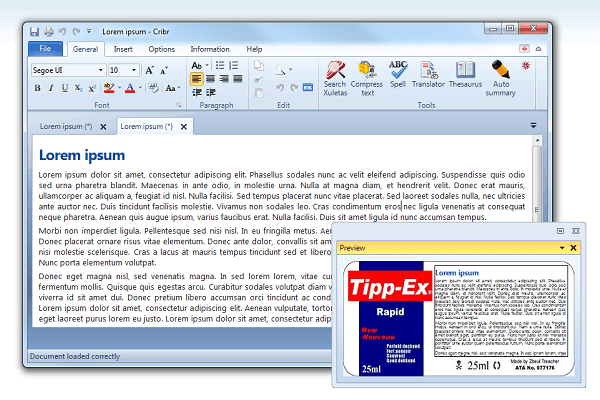Click the Compress text tool
This screenshot has height=400, width=600.
coord(367,76)
